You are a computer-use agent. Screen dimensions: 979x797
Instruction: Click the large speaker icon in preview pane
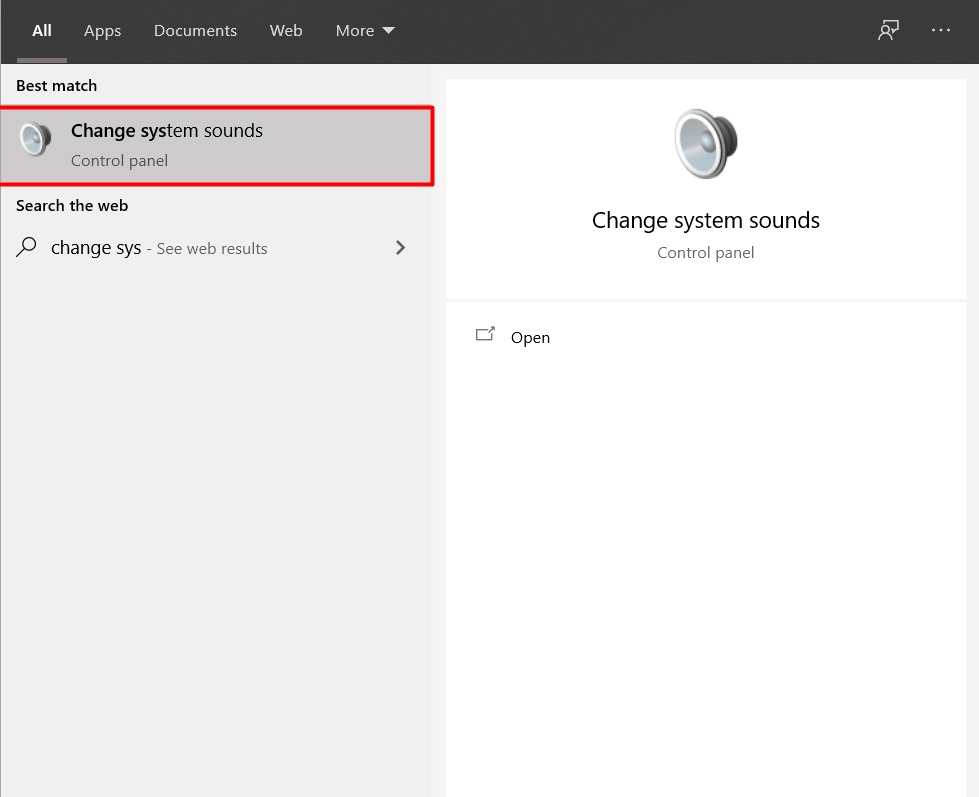[x=705, y=145]
